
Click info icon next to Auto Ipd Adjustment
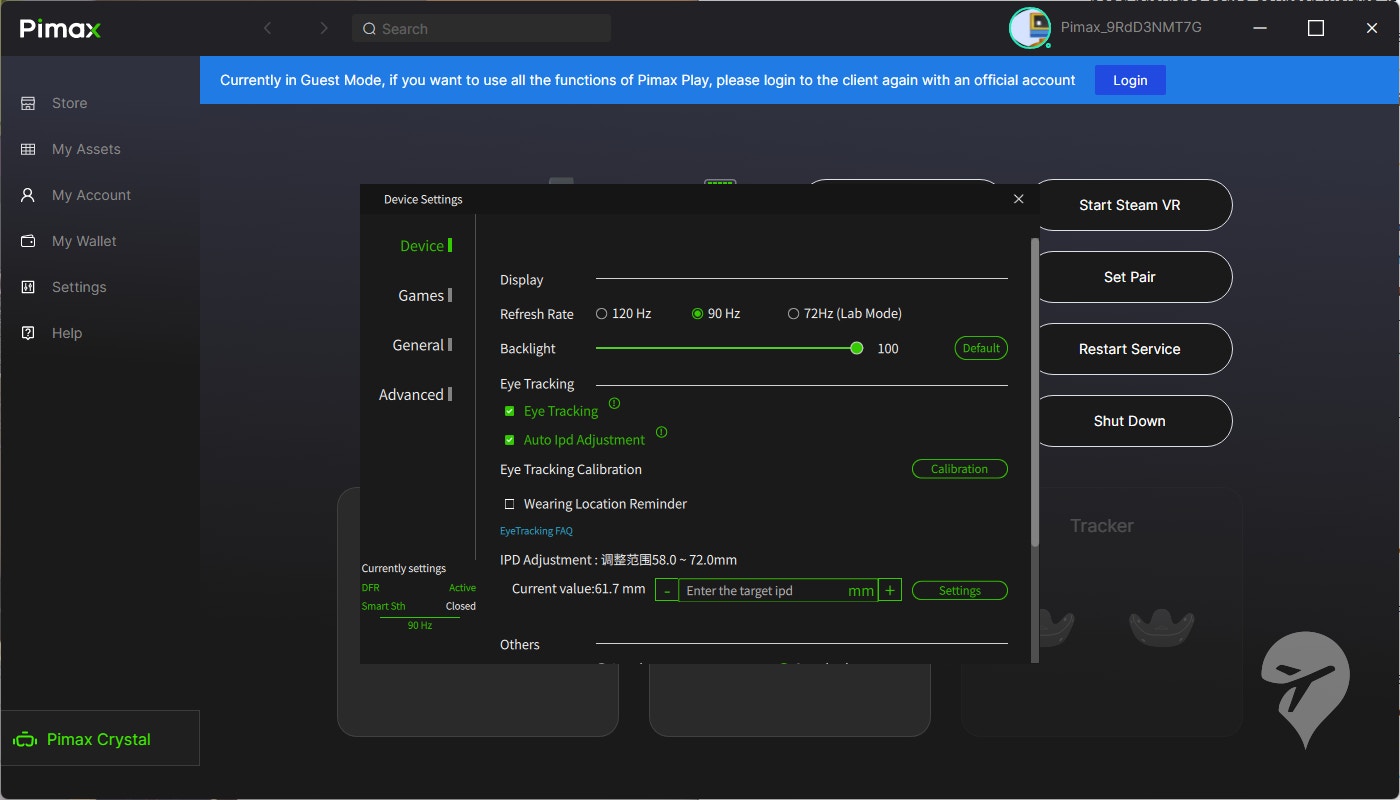click(661, 433)
